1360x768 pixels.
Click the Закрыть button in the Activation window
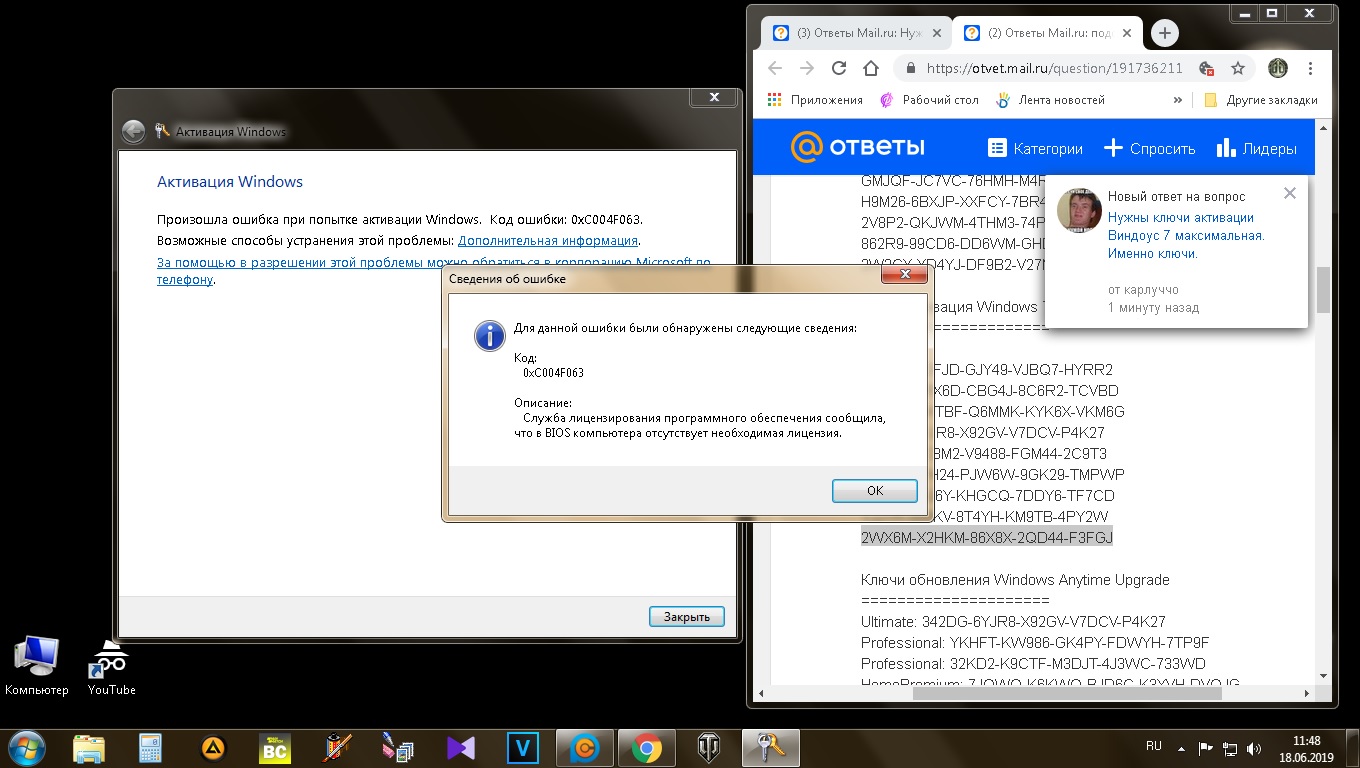pos(686,617)
